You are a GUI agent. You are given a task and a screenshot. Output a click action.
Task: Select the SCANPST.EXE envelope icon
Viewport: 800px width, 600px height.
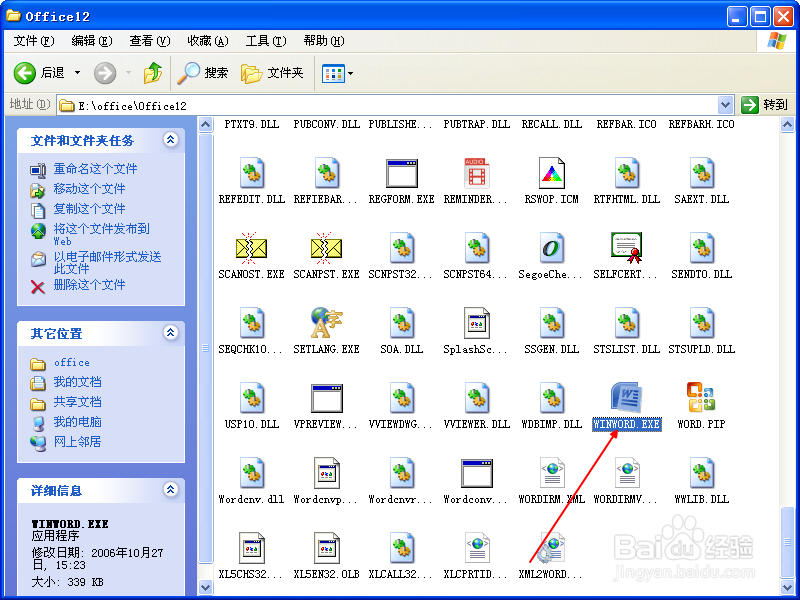tap(327, 247)
